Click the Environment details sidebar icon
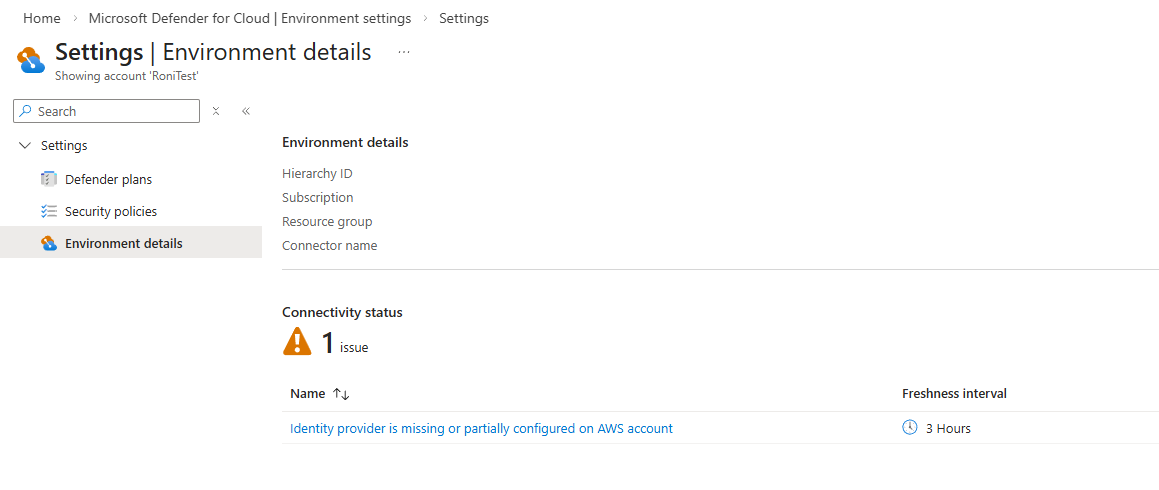Viewport: 1159px width, 490px height. [x=49, y=243]
